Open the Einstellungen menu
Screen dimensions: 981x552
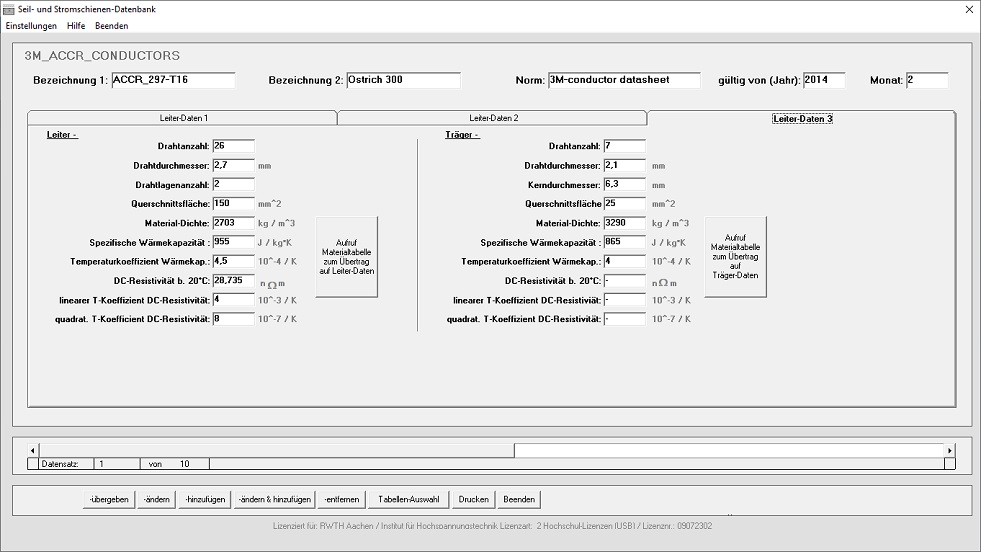(31, 25)
